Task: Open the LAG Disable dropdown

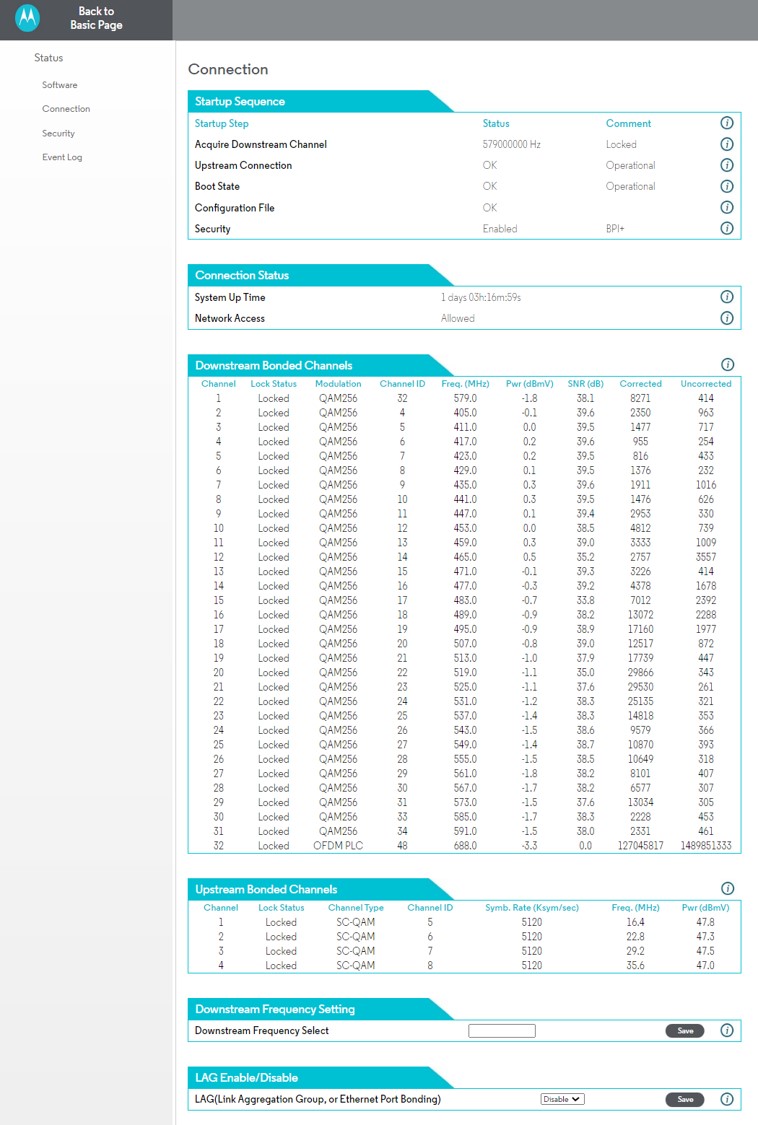Action: click(562, 1099)
